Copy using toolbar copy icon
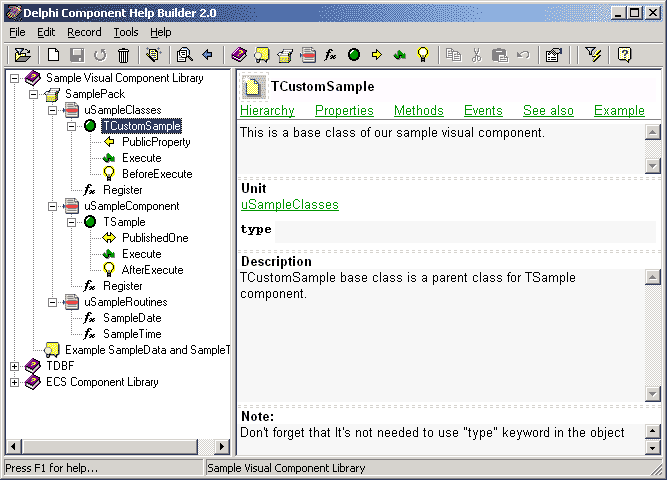Image resolution: width=667 pixels, height=480 pixels. [x=453, y=55]
